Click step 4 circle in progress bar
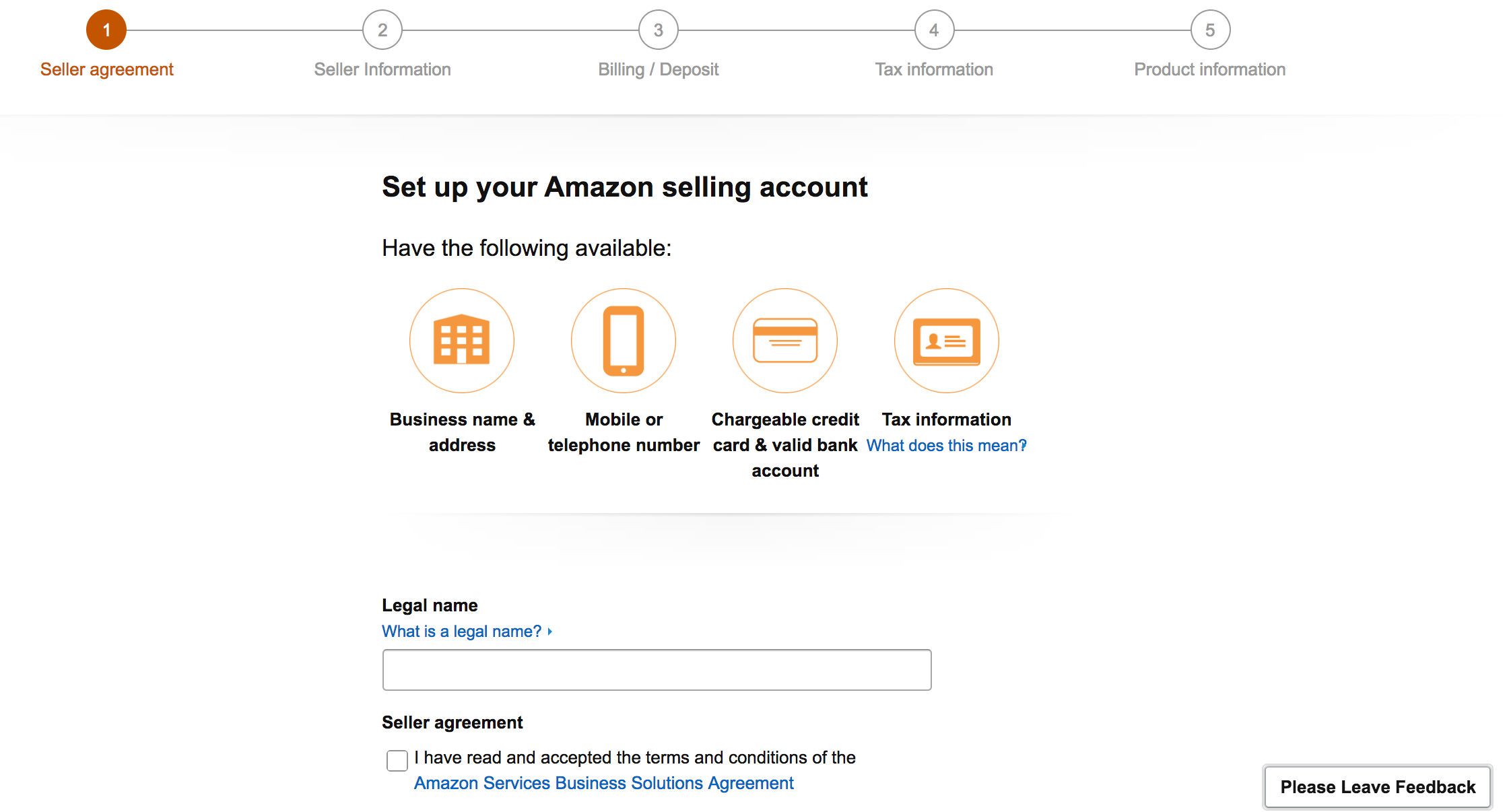Image resolution: width=1507 pixels, height=812 pixels. pyautogui.click(x=934, y=30)
